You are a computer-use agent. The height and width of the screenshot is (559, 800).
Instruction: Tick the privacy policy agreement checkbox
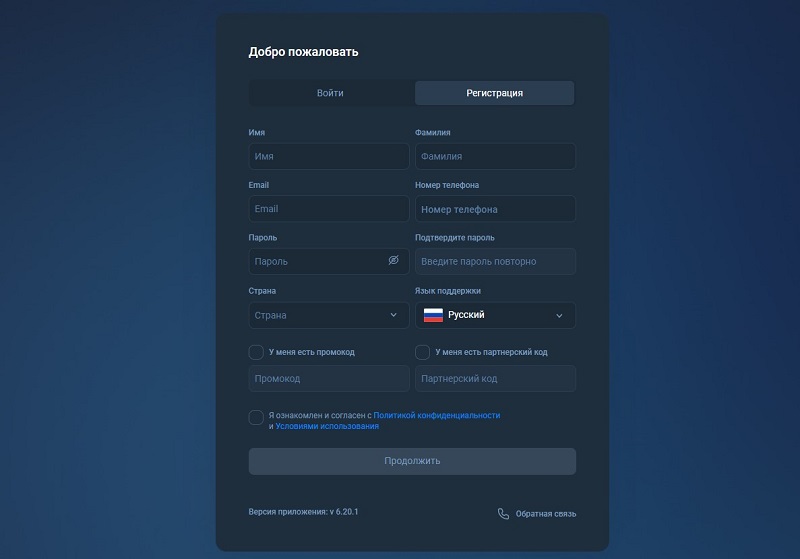point(256,418)
